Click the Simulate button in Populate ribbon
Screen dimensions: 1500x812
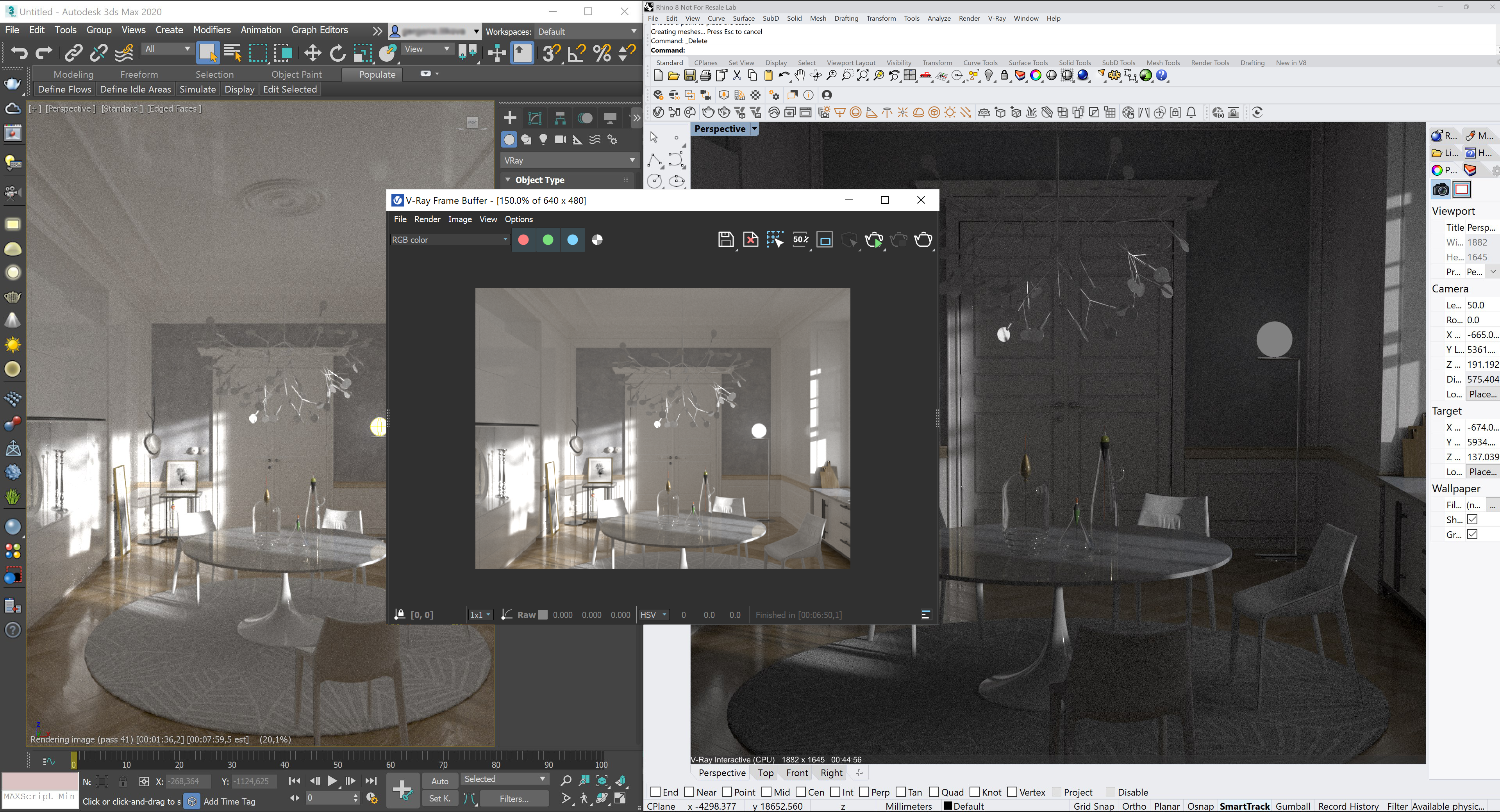197,89
